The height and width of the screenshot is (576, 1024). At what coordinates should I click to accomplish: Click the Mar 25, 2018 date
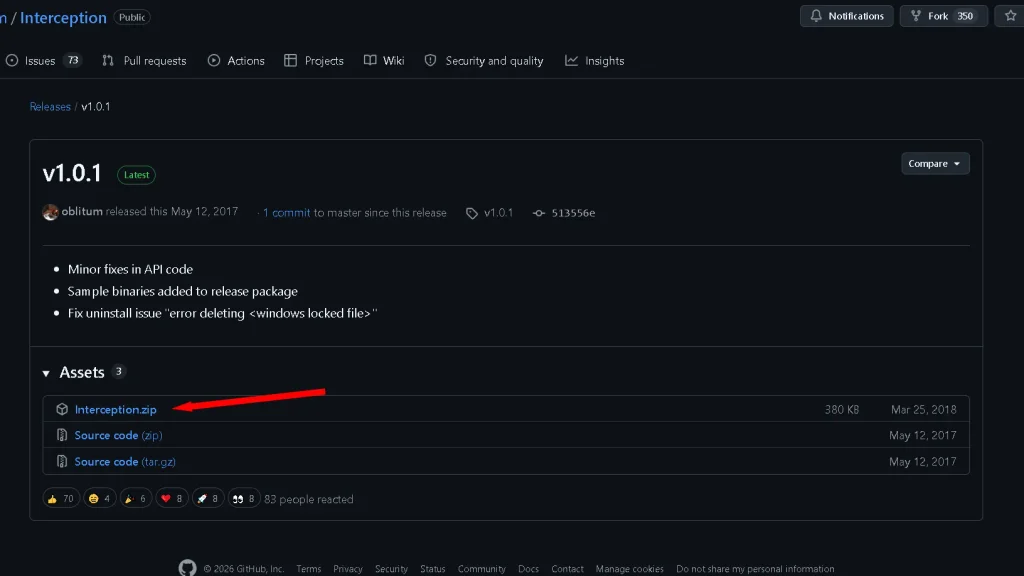pyautogui.click(x=923, y=409)
